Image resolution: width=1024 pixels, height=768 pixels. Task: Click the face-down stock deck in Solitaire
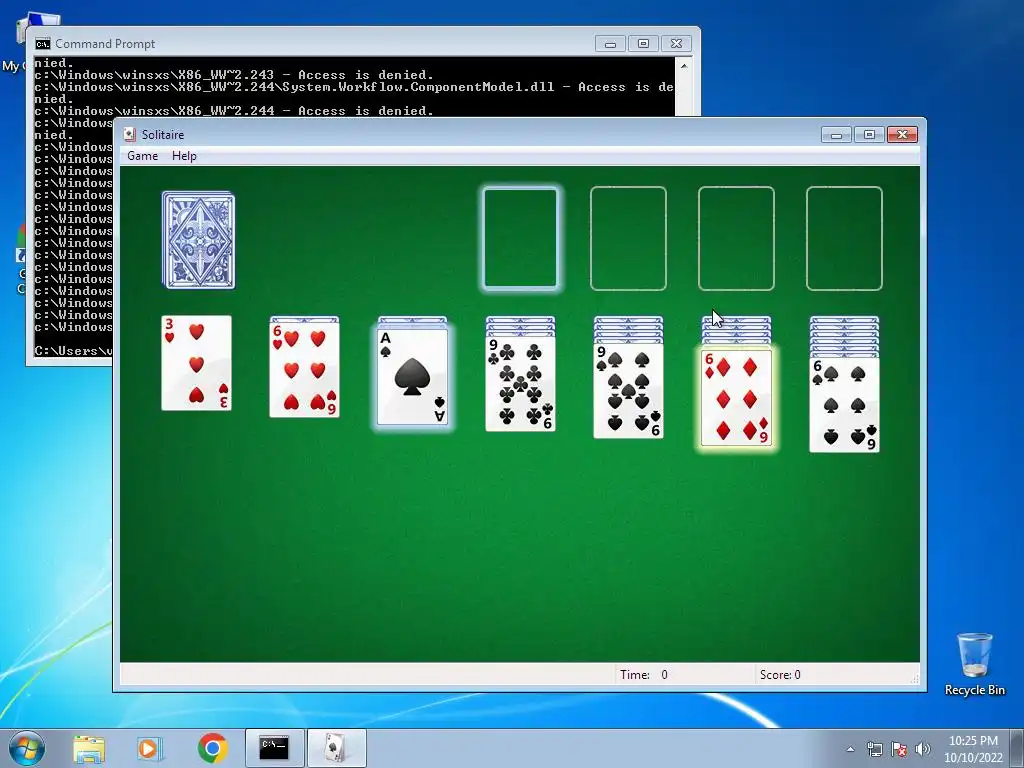click(199, 240)
